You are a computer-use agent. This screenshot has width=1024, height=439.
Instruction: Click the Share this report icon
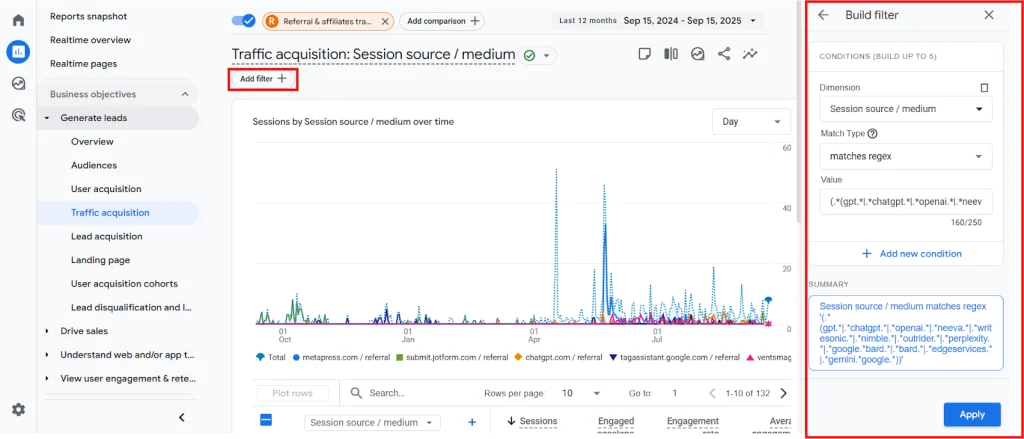[x=724, y=54]
